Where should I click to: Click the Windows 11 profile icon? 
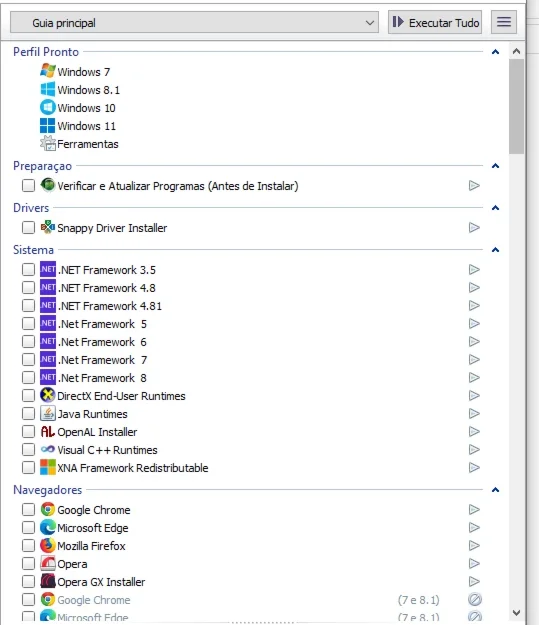[x=47, y=126]
